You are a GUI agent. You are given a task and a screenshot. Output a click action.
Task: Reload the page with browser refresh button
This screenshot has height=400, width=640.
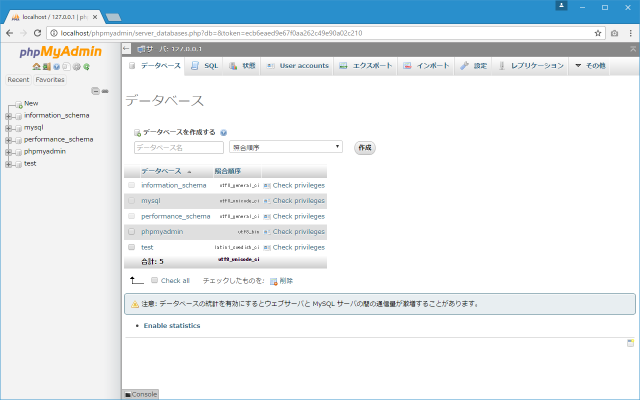[37, 33]
